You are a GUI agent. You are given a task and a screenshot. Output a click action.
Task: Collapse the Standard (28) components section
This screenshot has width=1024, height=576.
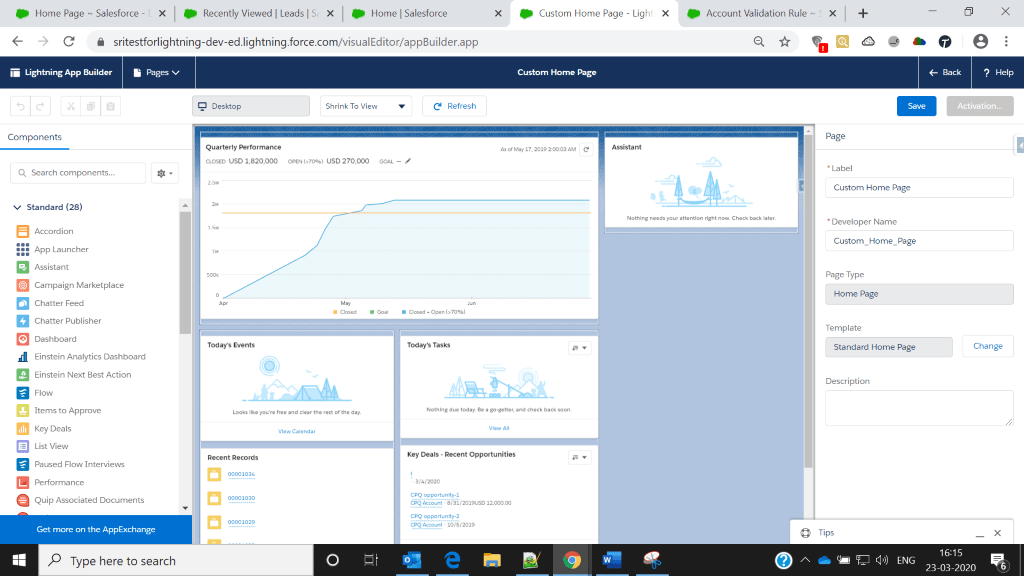(x=17, y=207)
